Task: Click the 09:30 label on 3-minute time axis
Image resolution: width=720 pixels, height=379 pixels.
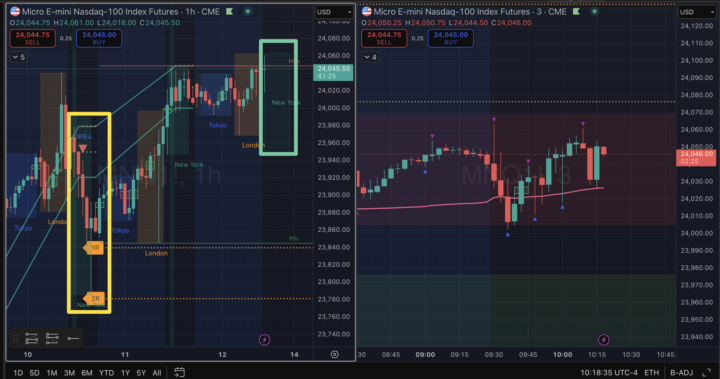Action: pos(494,354)
